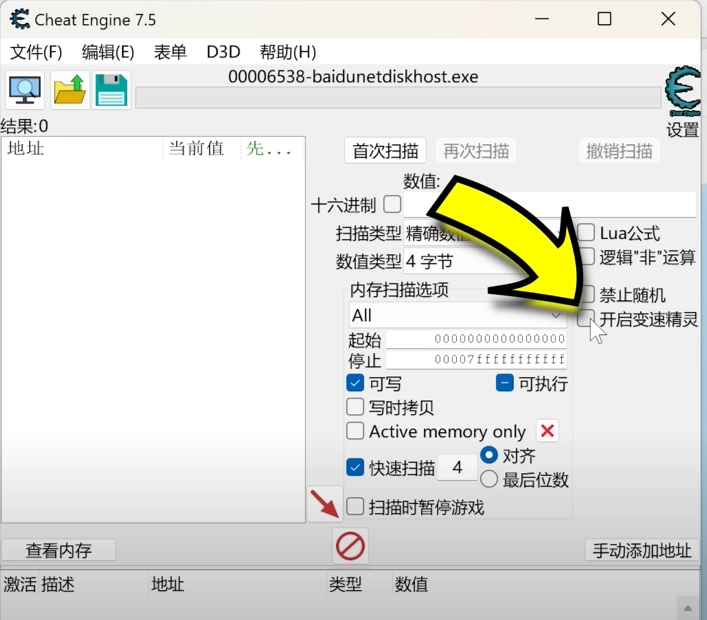Viewport: 707px width, 620px height.
Task: Click the red X beside Active memory only
Action: click(547, 431)
